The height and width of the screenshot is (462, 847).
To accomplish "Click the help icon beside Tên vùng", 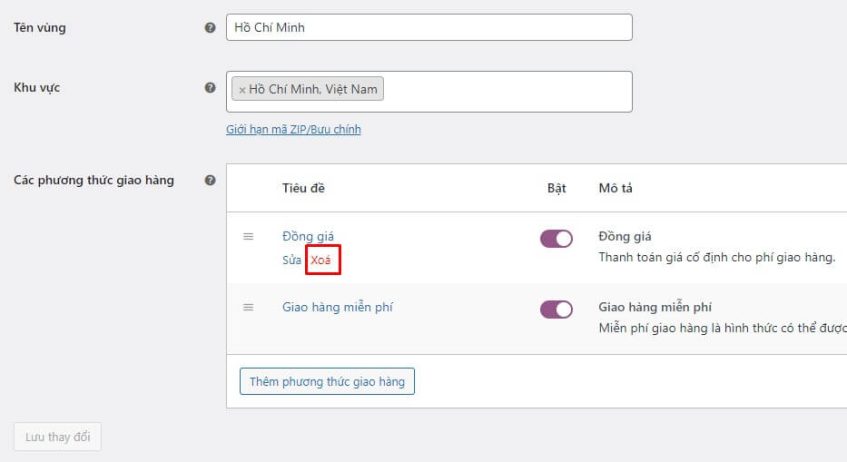I will coord(210,28).
